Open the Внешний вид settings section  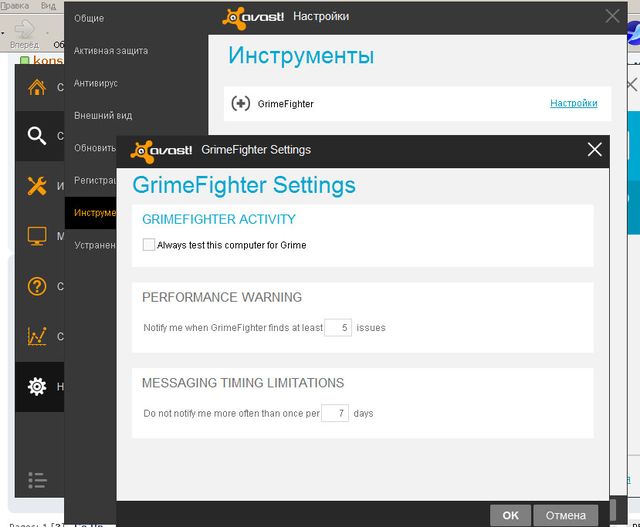tap(103, 116)
